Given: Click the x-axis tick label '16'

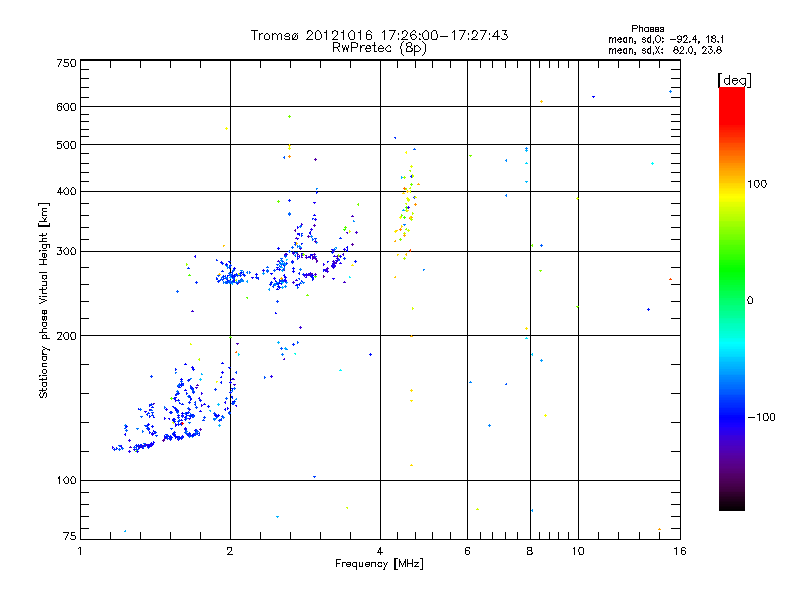Looking at the screenshot, I should pyautogui.click(x=680, y=551).
